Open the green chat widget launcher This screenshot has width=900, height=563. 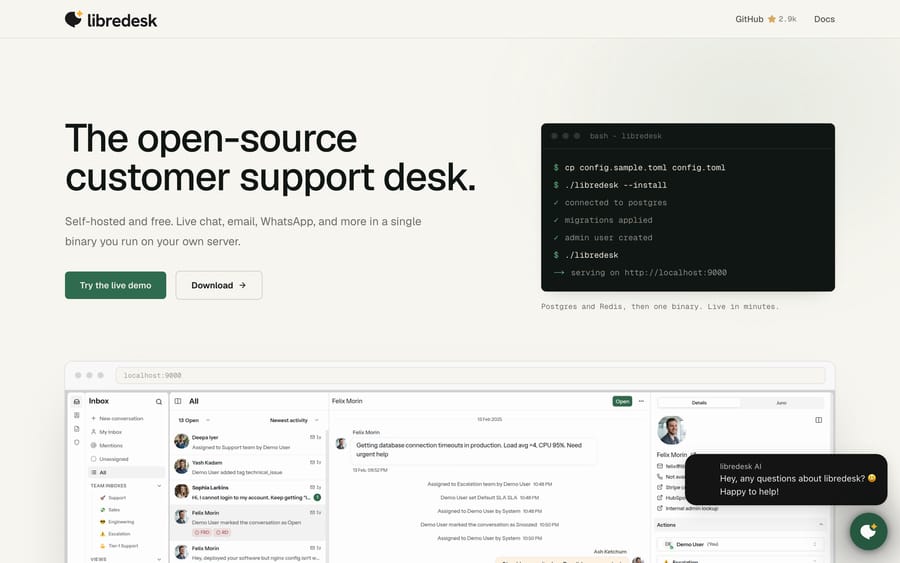pyautogui.click(x=868, y=531)
